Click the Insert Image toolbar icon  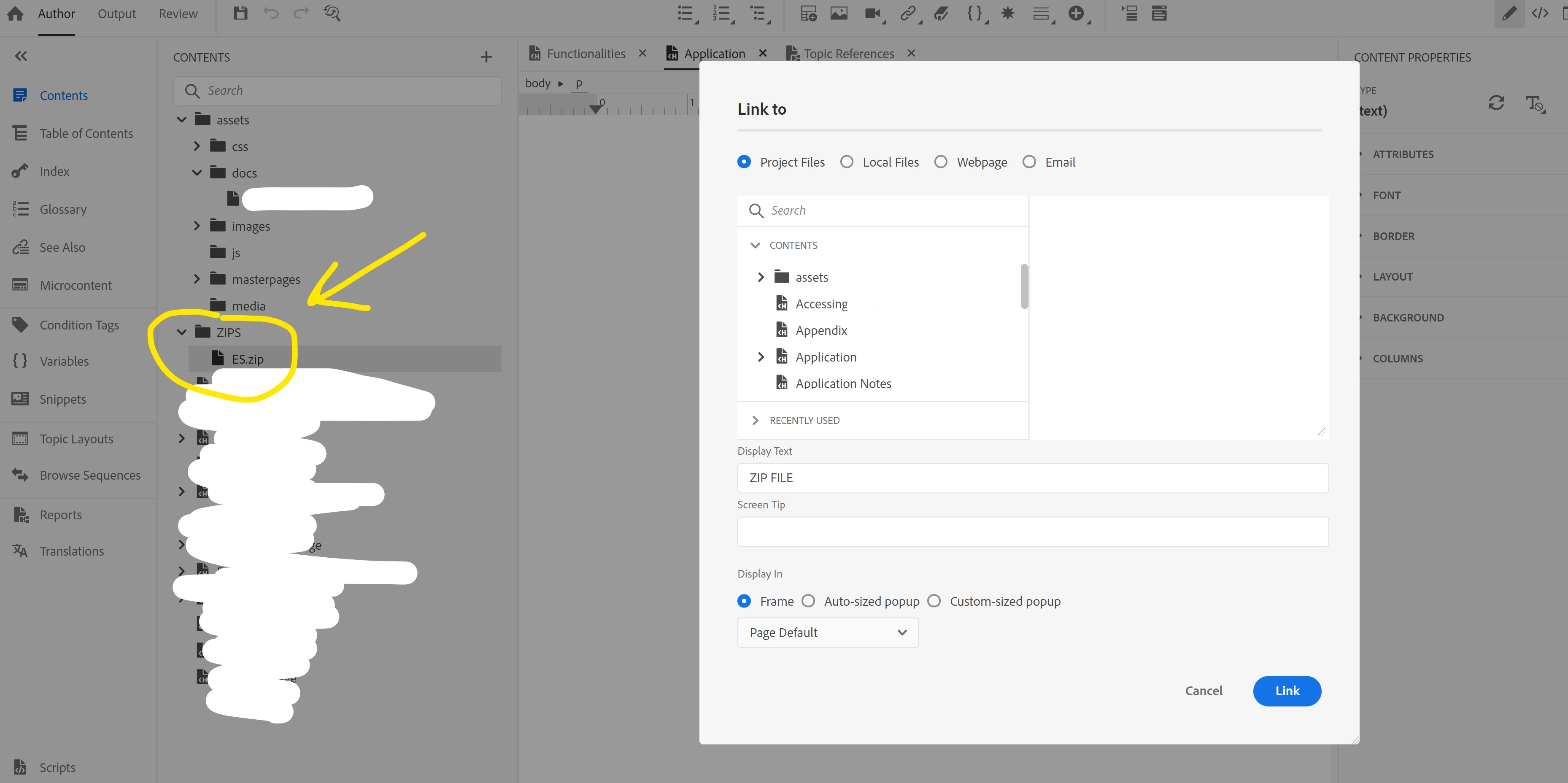(839, 13)
